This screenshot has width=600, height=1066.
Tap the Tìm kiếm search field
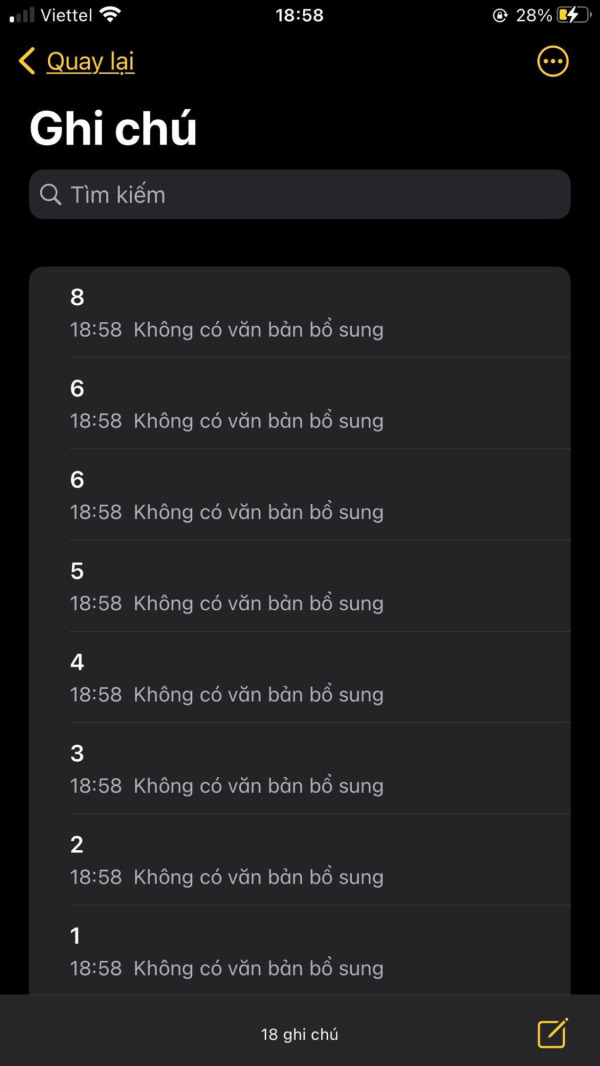[299, 194]
